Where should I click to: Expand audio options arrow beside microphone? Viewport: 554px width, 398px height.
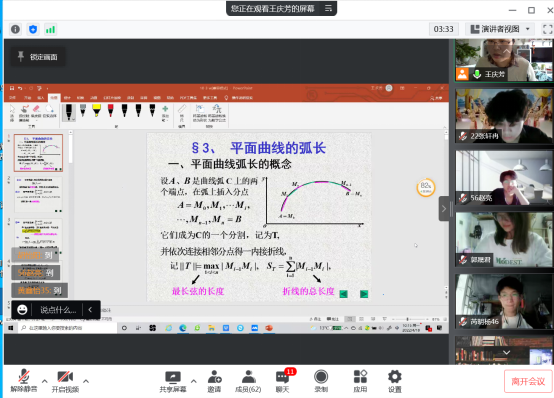point(45,381)
